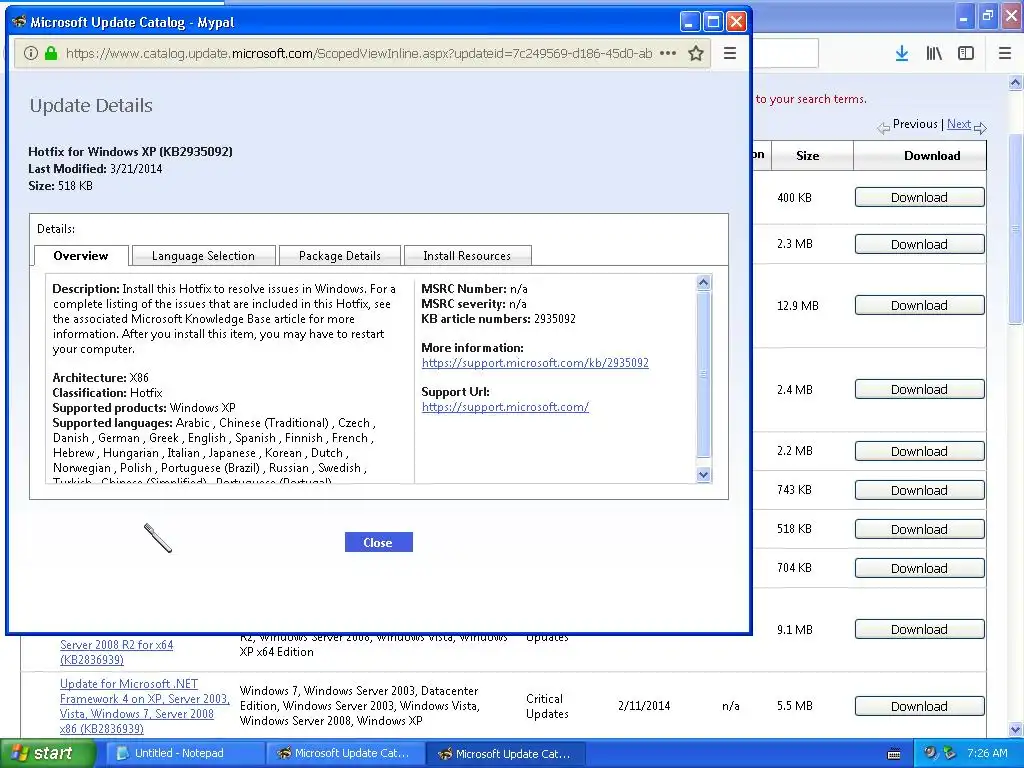1024x768 pixels.
Task: Click the site information icon in popup address bar
Action: (31, 54)
